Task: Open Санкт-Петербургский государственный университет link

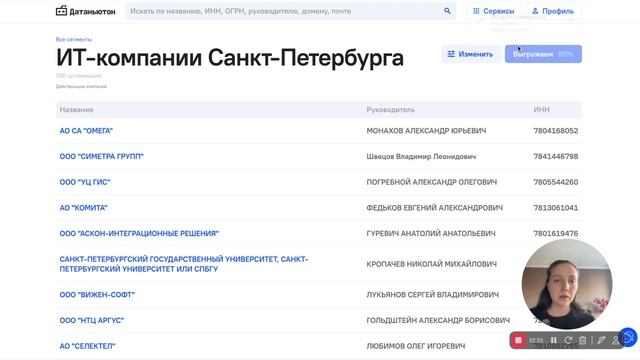Action: click(x=184, y=264)
